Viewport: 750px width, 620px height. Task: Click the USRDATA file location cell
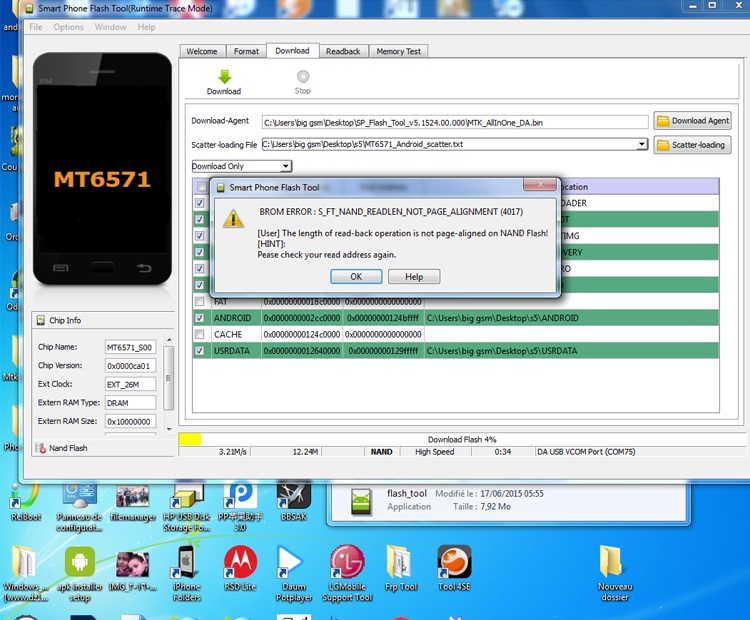pyautogui.click(x=572, y=351)
